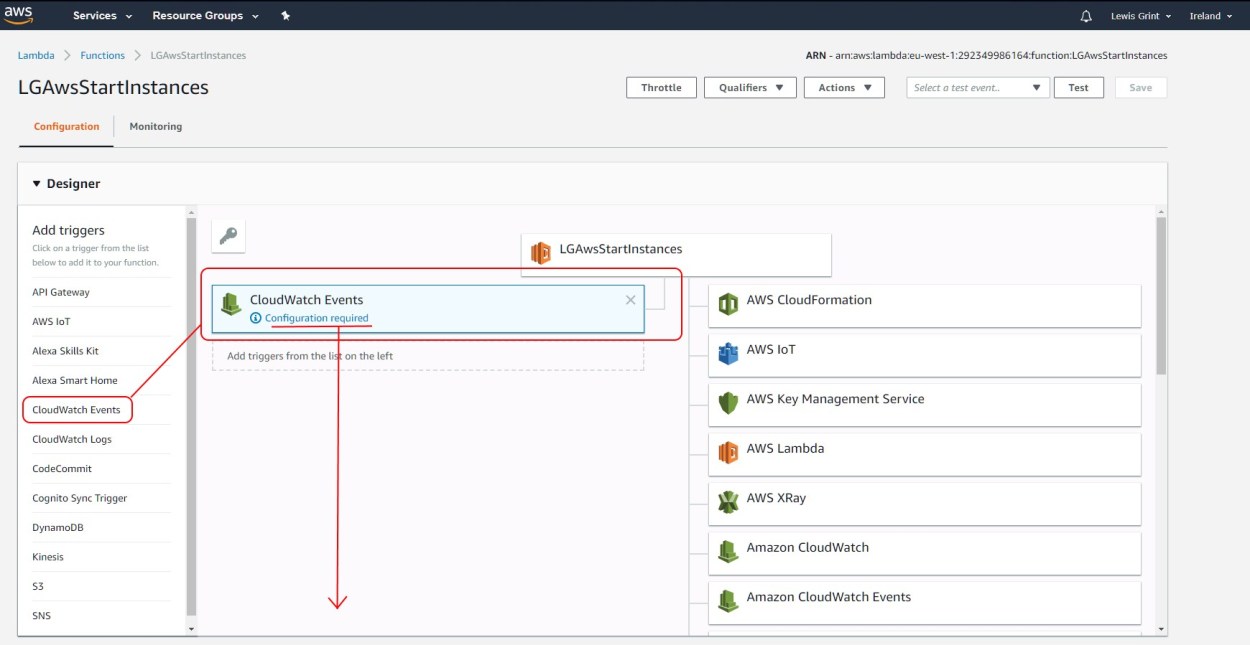Open the Services menu
The height and width of the screenshot is (645, 1250).
pyautogui.click(x=100, y=15)
